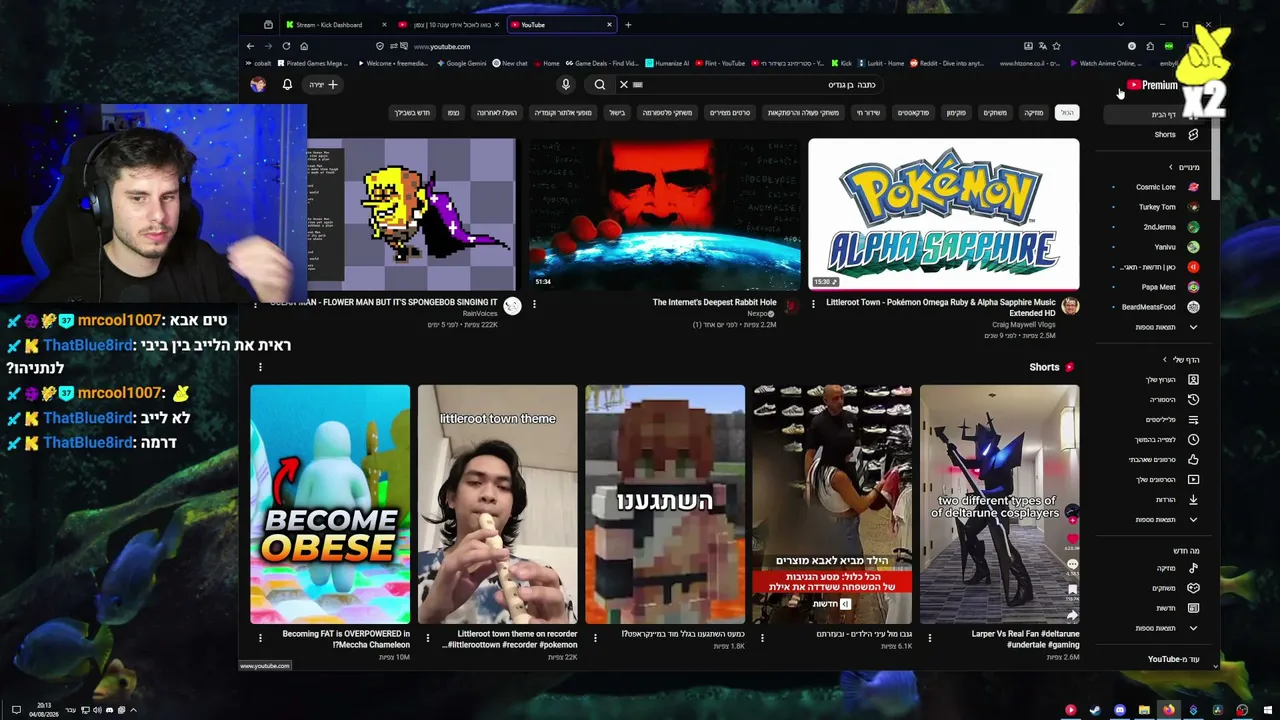
Task: Open options menu for Larper Vs Real Fan short
Action: coord(929,637)
